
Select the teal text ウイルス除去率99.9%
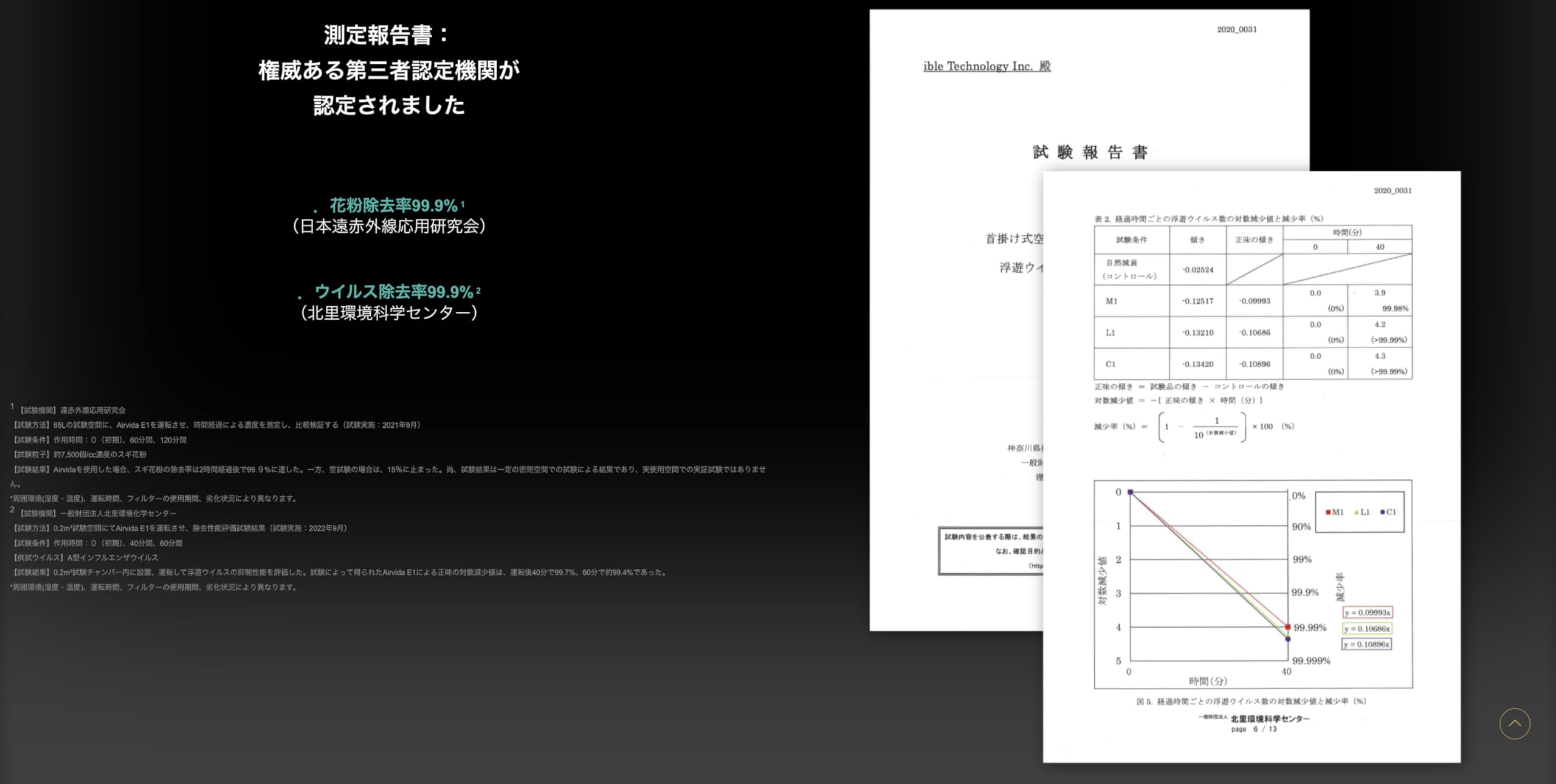pyautogui.click(x=393, y=292)
